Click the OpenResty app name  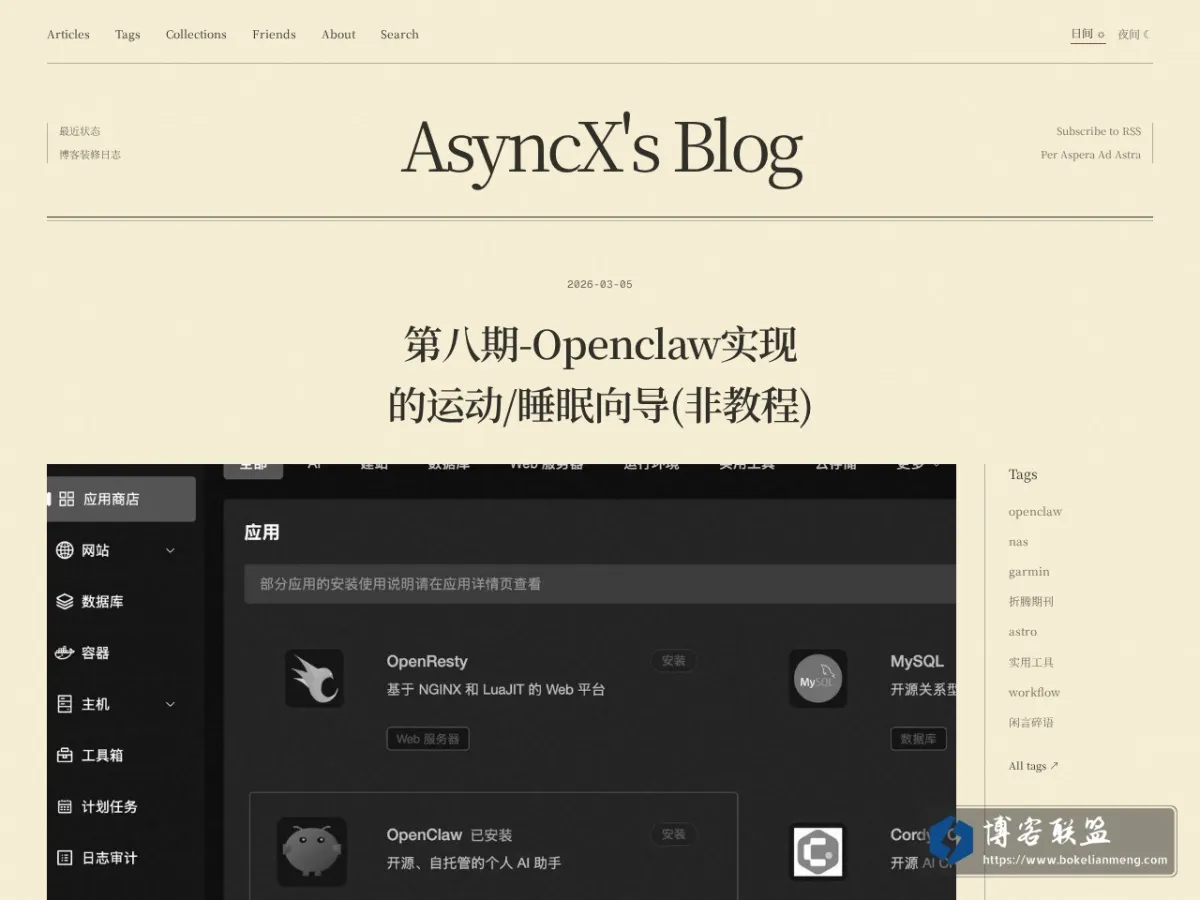427,661
